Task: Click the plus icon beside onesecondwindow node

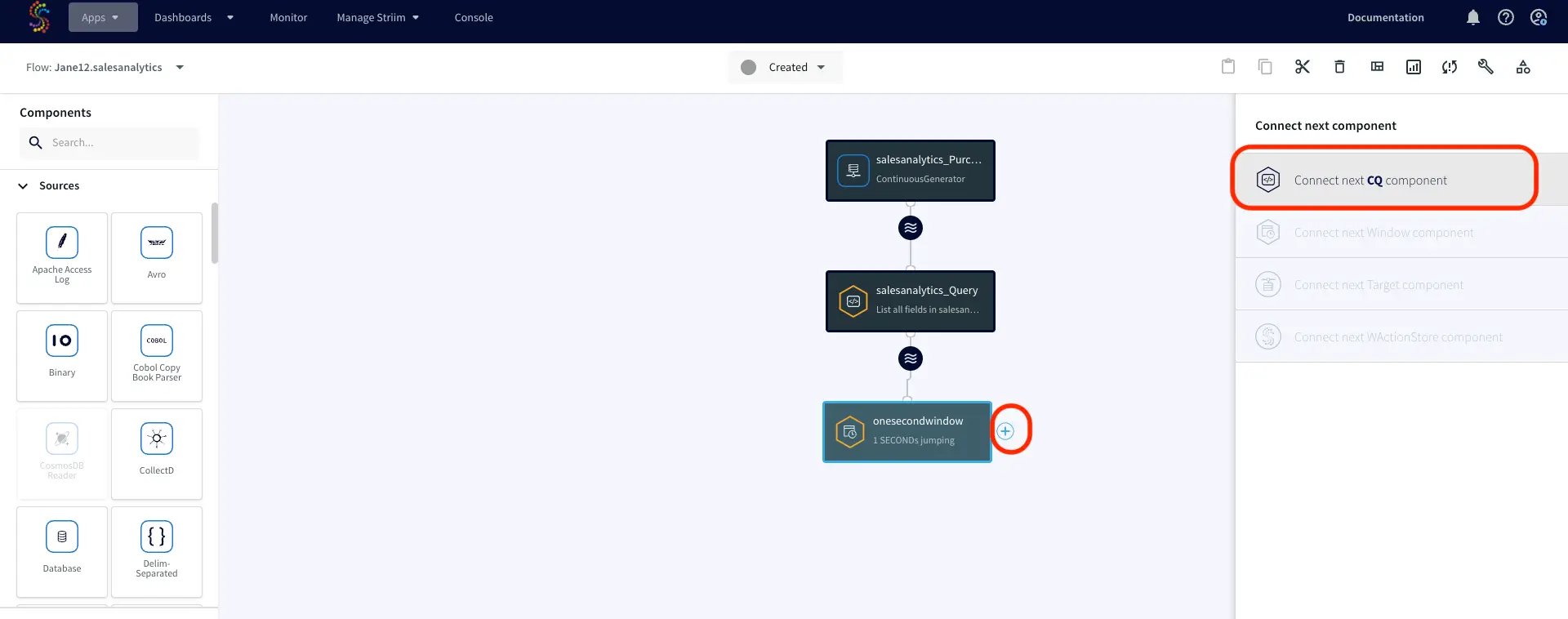Action: coord(1005,431)
